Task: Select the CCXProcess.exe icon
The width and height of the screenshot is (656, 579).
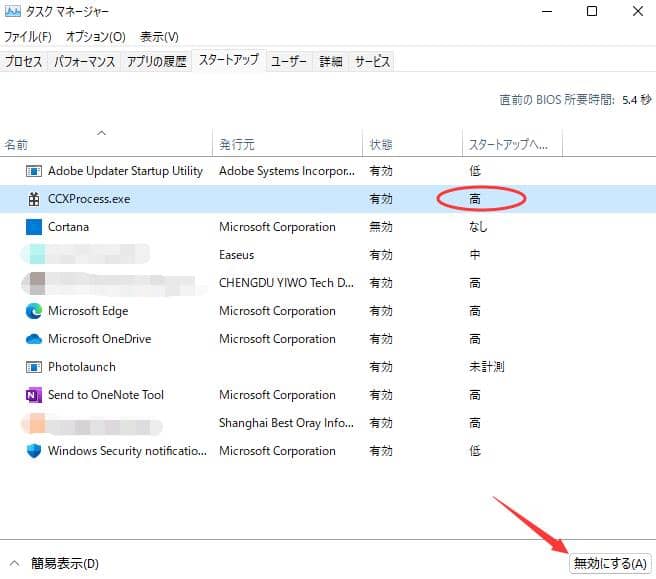Action: pos(33,199)
